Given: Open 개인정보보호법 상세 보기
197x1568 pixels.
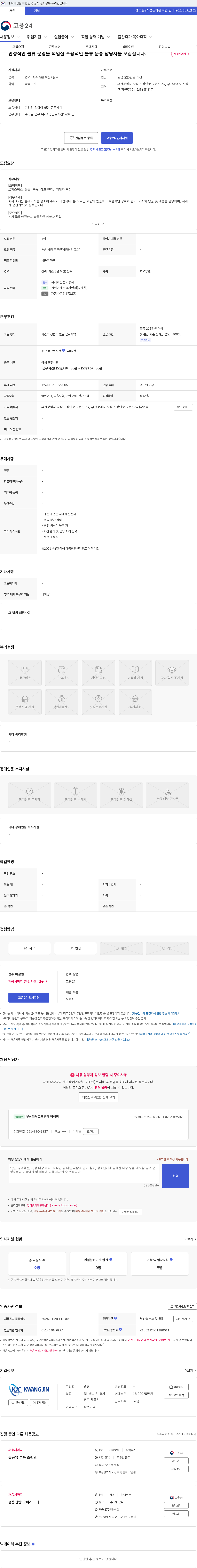Looking at the screenshot, I should point(98,1097).
